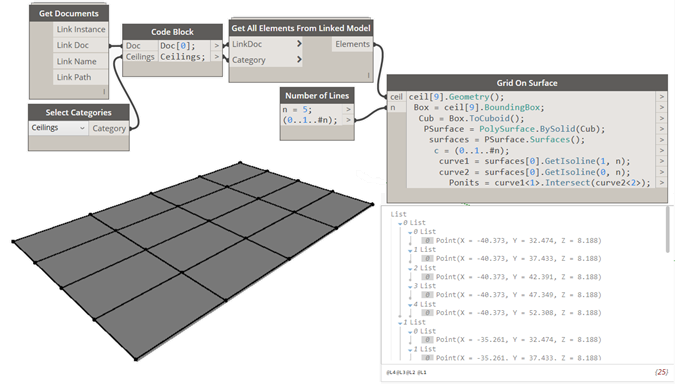Select Point X = -35.261, Y = 32.474 entry
684x392 pixels.
pyautogui.click(x=511, y=339)
